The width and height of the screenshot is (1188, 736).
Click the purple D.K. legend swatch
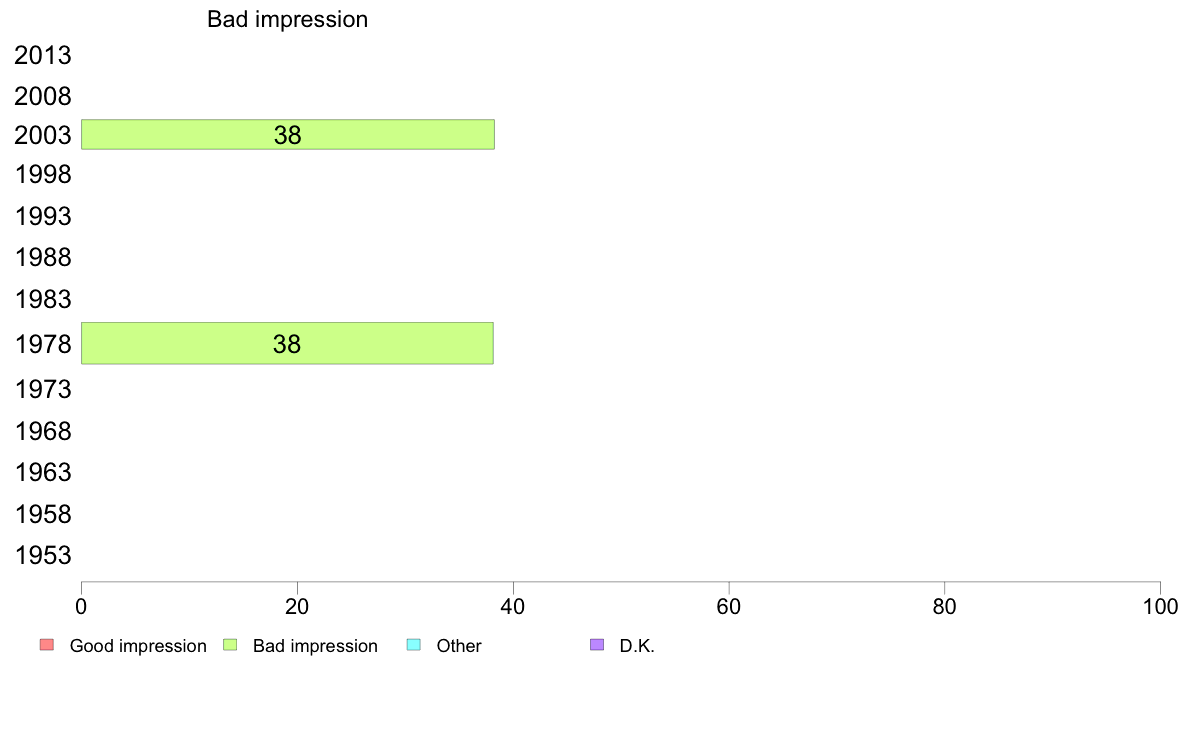pyautogui.click(x=597, y=645)
